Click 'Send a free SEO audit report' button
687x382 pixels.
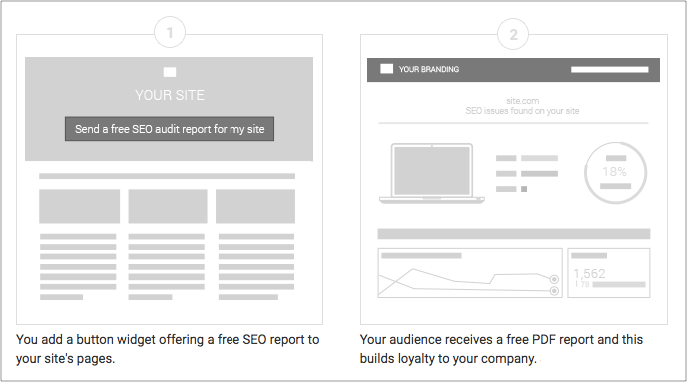(169, 129)
